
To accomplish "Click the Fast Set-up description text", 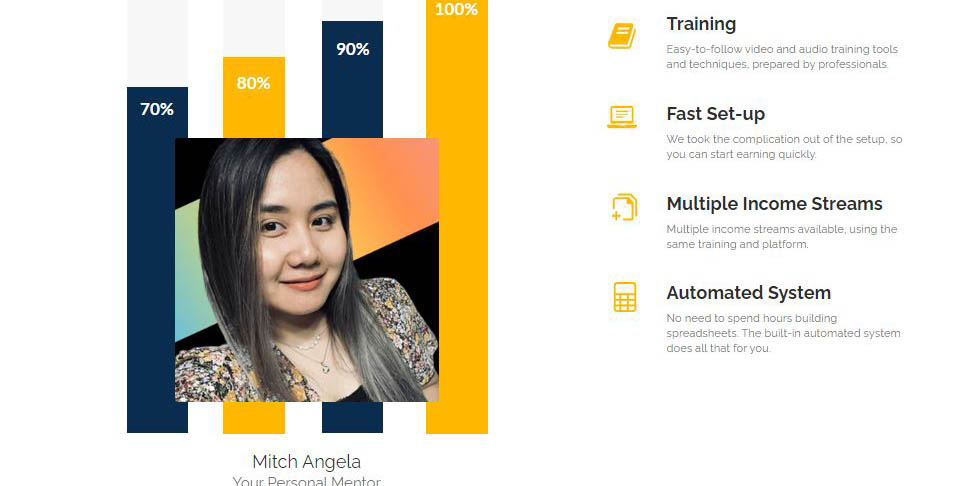I will (784, 147).
